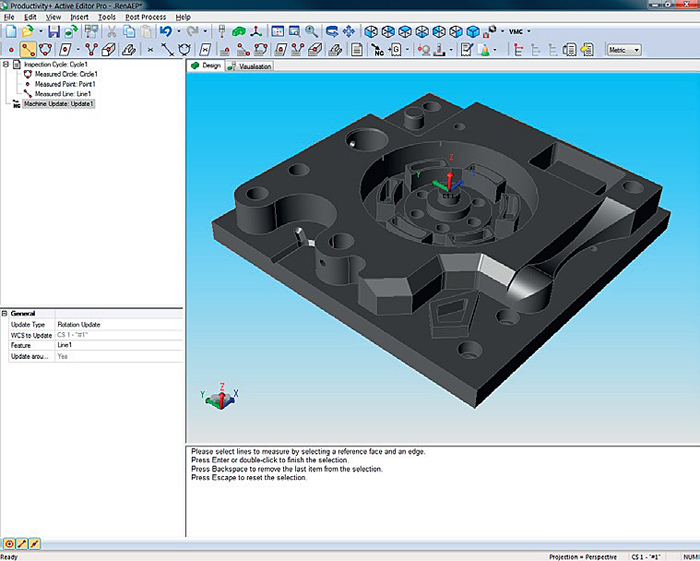The height and width of the screenshot is (561, 700).
Task: Open the Metric units dropdown
Action: (624, 50)
